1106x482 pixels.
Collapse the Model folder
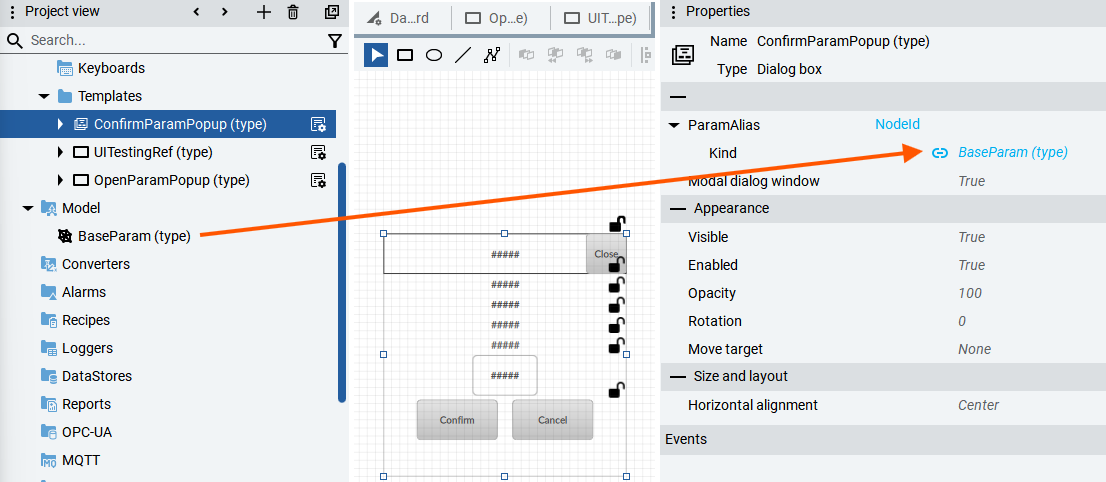[28, 208]
